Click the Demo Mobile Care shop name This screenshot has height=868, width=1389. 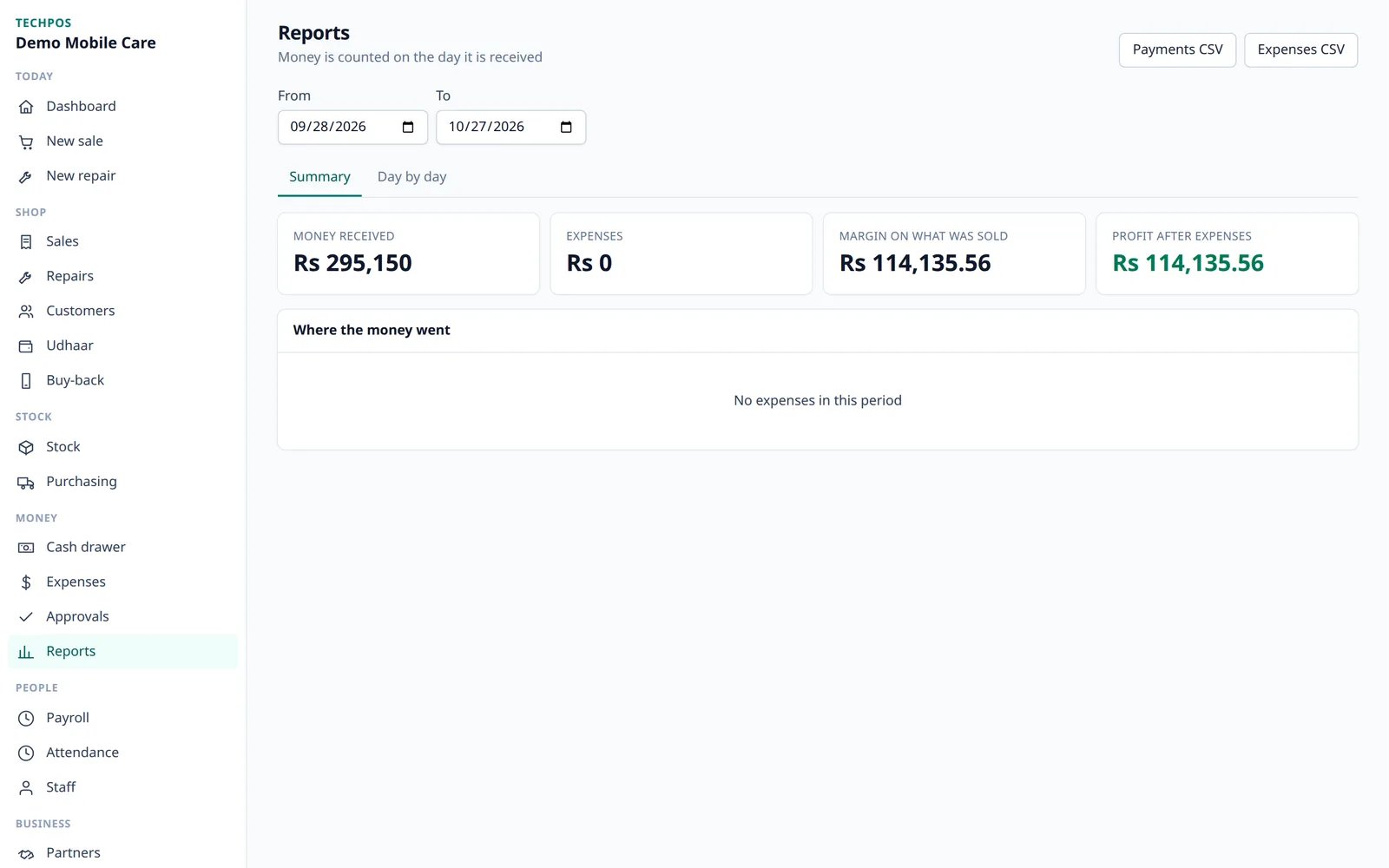click(x=86, y=43)
